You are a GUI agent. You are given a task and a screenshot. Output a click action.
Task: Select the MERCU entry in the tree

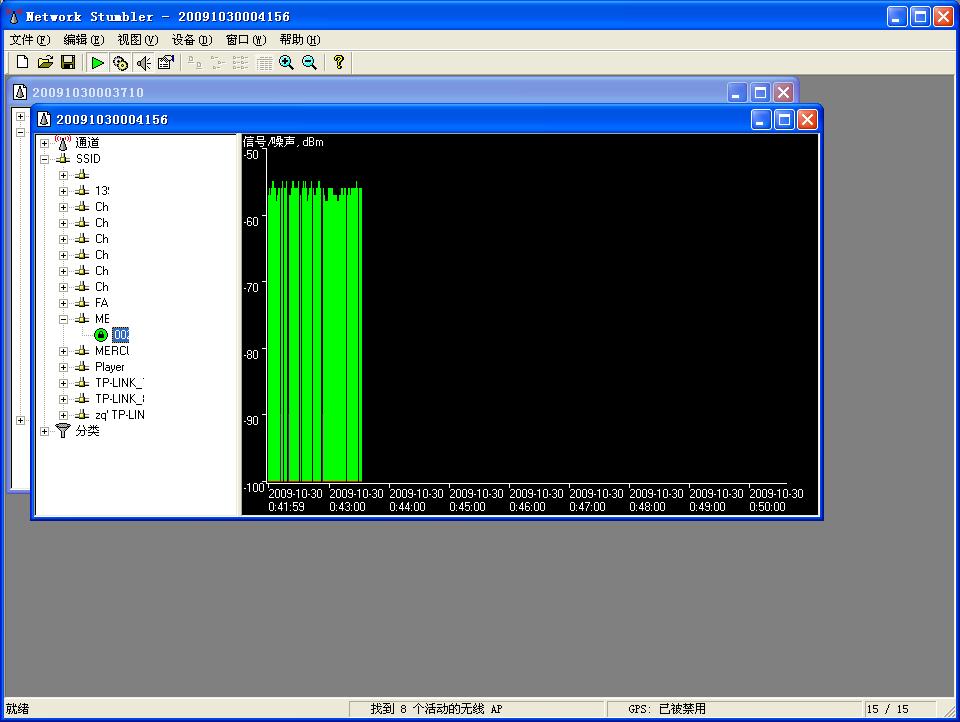pos(112,351)
